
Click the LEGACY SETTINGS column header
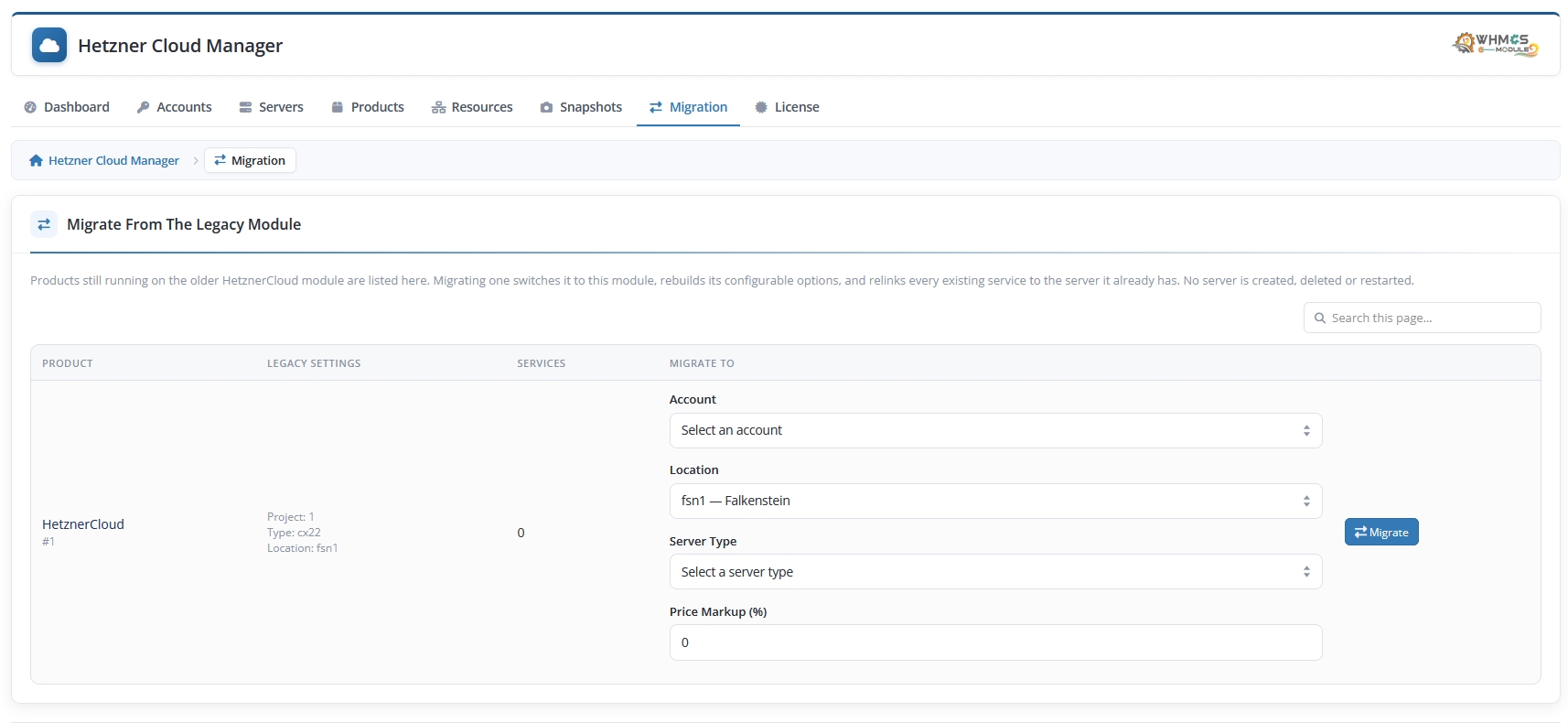(314, 363)
